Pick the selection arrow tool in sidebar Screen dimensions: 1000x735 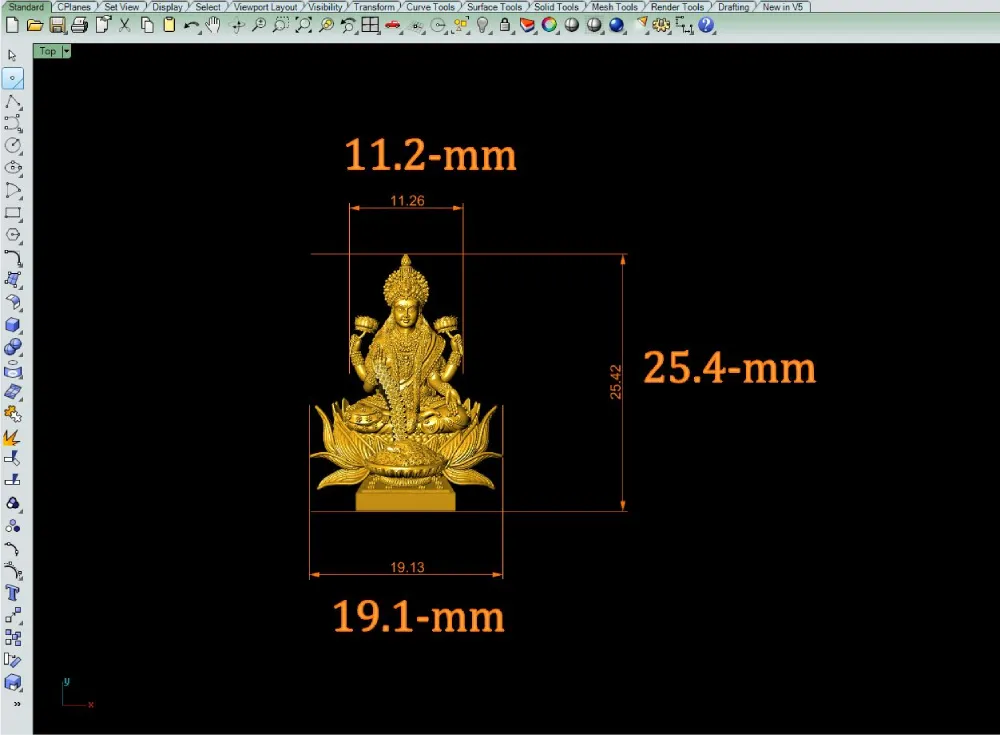pos(12,56)
